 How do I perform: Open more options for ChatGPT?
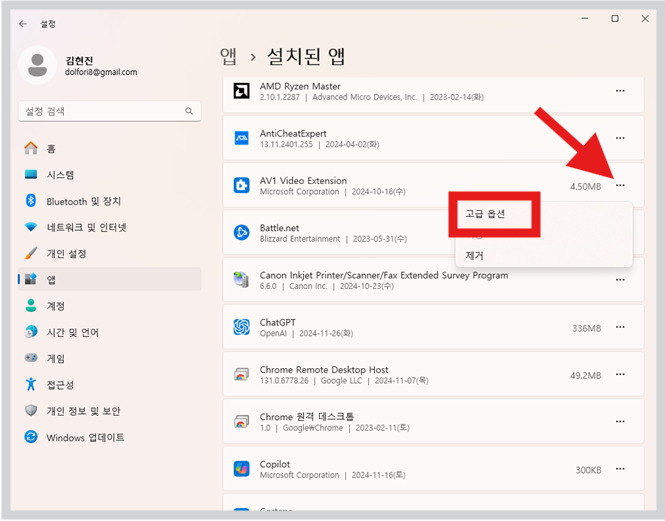620,327
